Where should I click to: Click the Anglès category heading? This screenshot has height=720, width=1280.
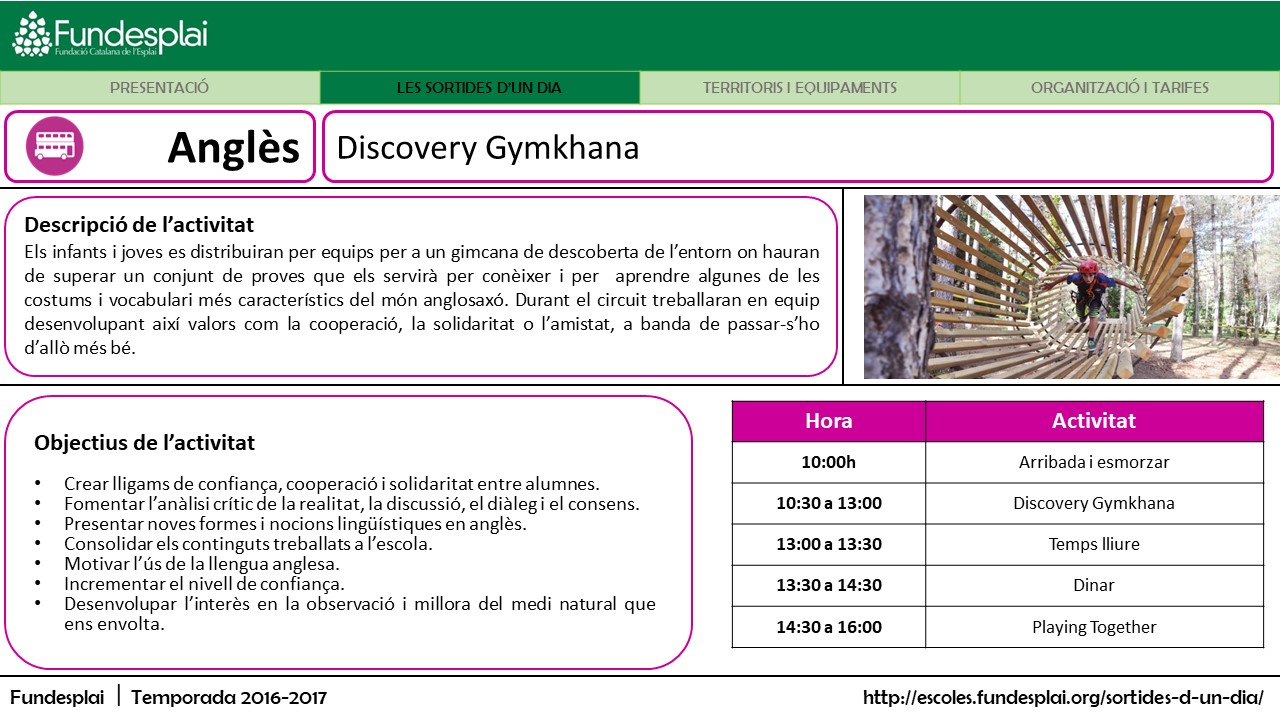point(233,148)
